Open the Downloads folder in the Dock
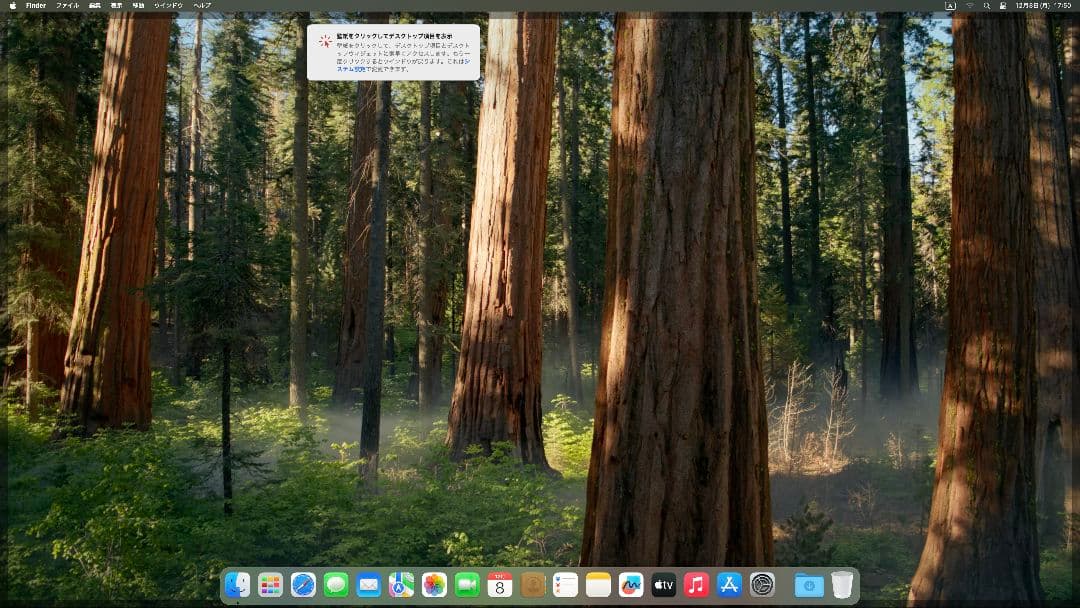 [x=807, y=585]
